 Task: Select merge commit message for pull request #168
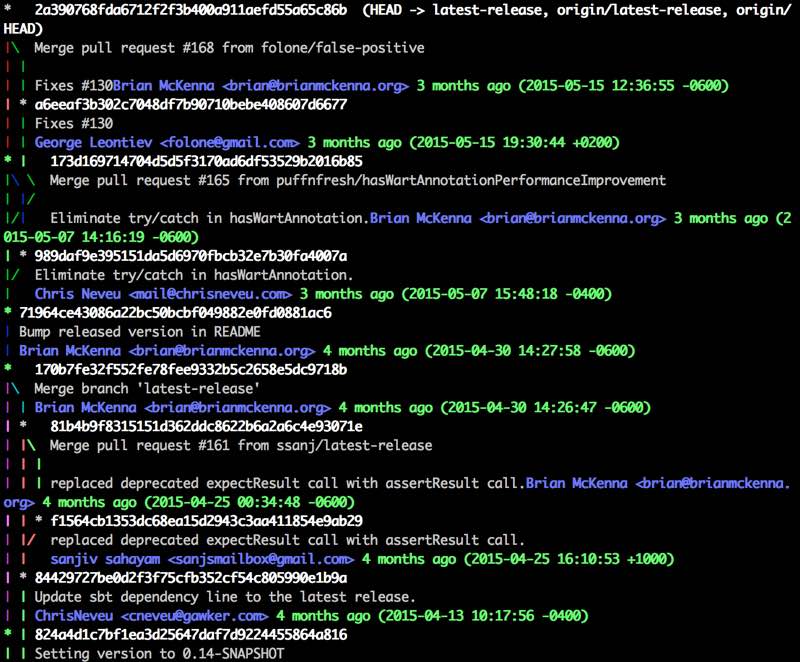(x=230, y=47)
